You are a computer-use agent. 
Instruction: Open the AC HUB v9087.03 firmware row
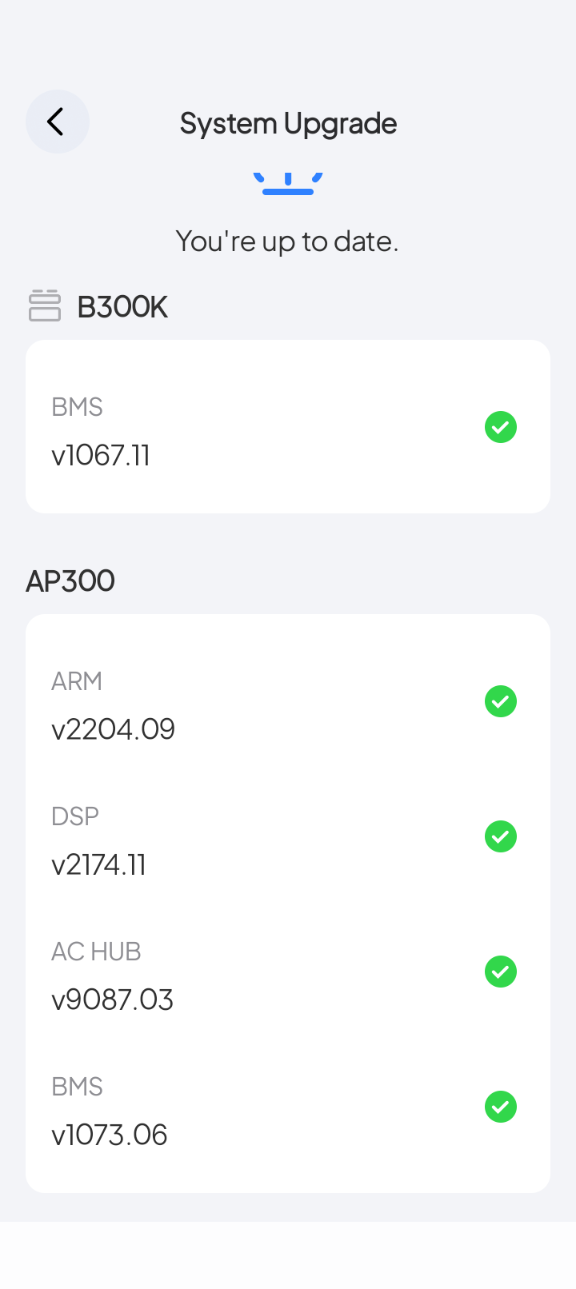click(288, 973)
